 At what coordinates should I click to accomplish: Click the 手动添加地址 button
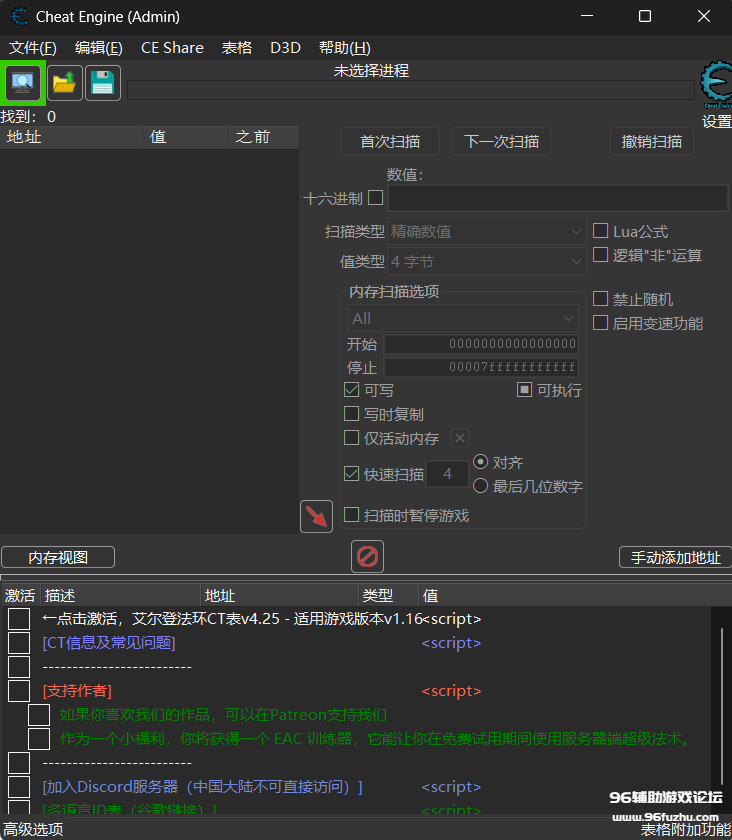675,557
